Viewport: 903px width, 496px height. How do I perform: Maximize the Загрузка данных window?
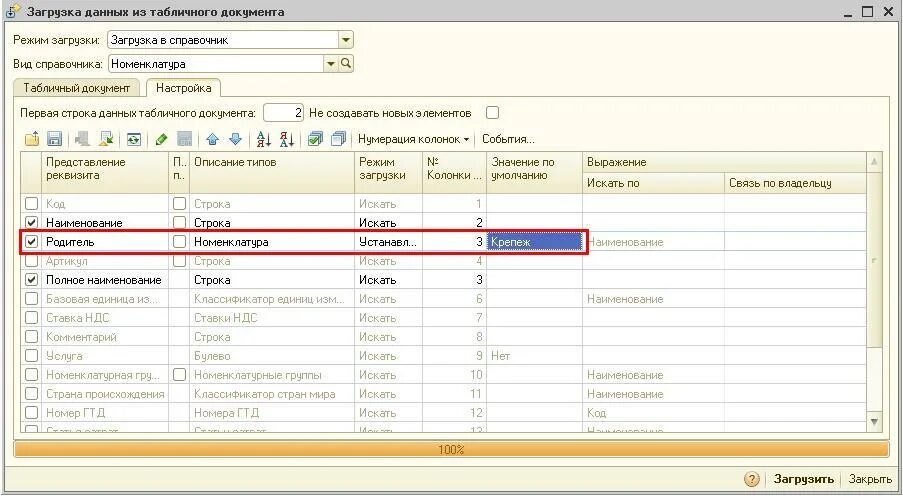868,12
